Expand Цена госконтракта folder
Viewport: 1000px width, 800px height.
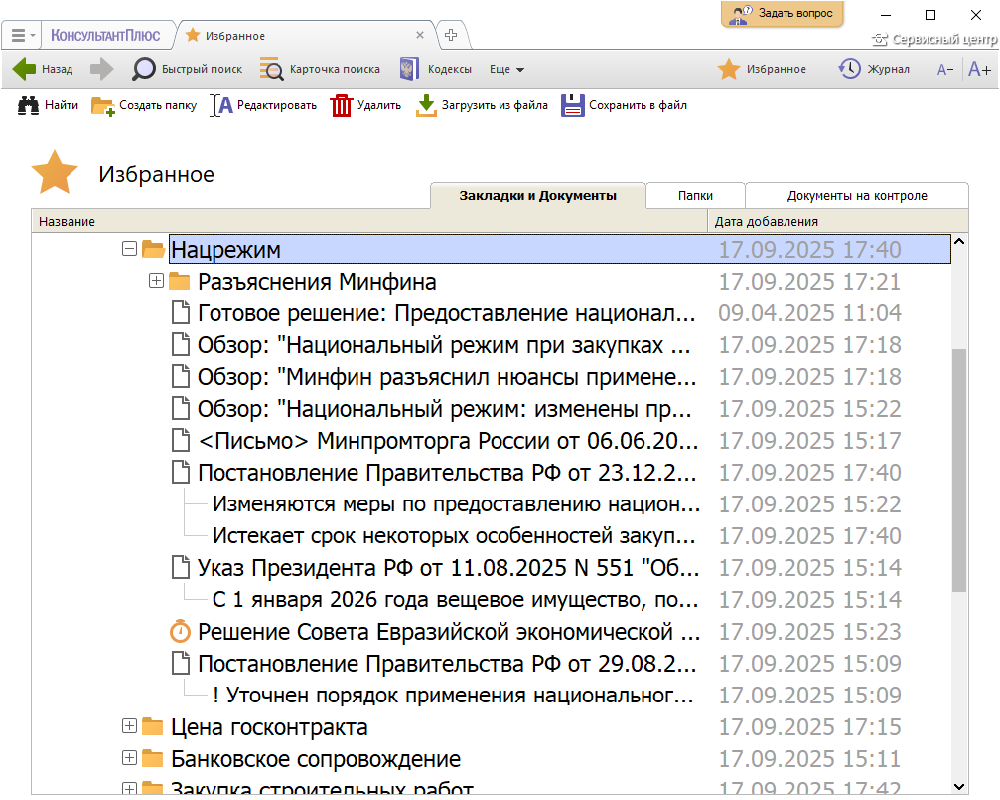click(x=128, y=726)
